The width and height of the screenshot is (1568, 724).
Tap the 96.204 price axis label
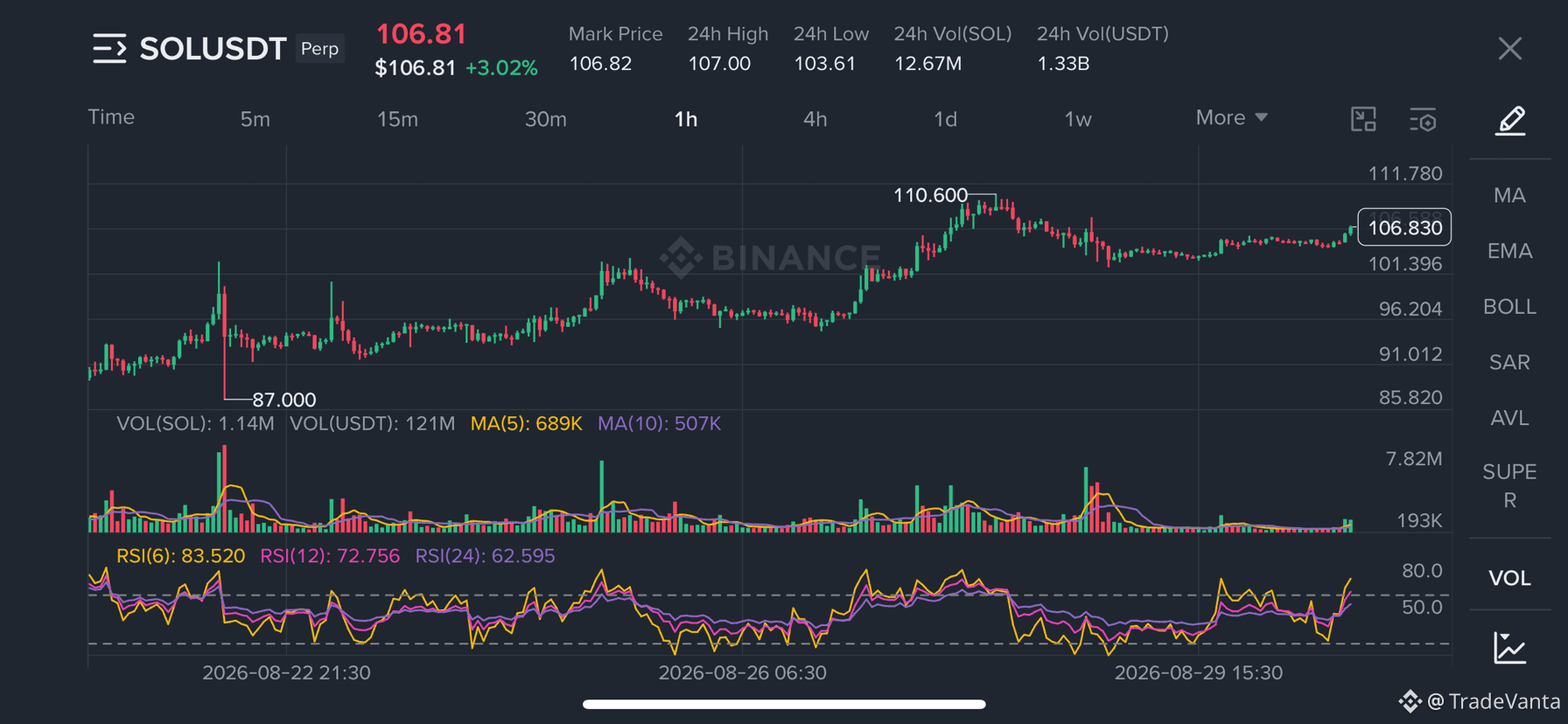pos(1410,309)
